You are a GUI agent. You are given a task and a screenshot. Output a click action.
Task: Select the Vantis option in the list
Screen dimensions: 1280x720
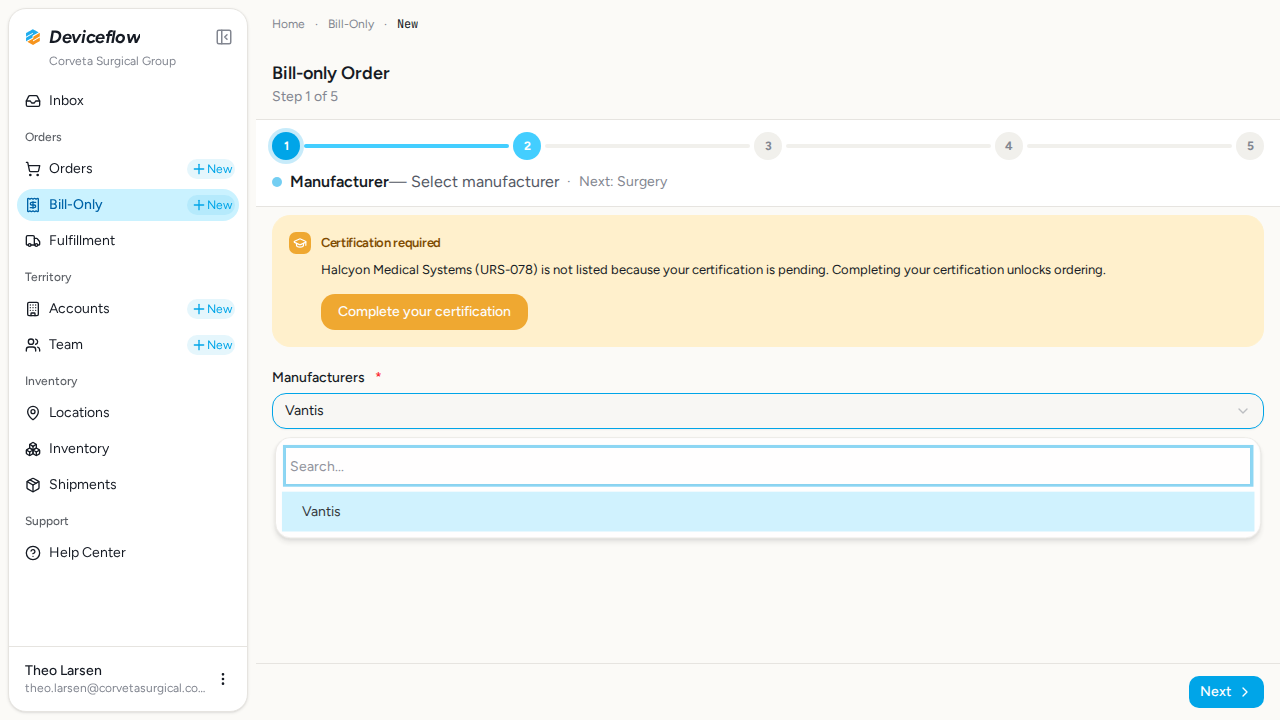click(768, 512)
